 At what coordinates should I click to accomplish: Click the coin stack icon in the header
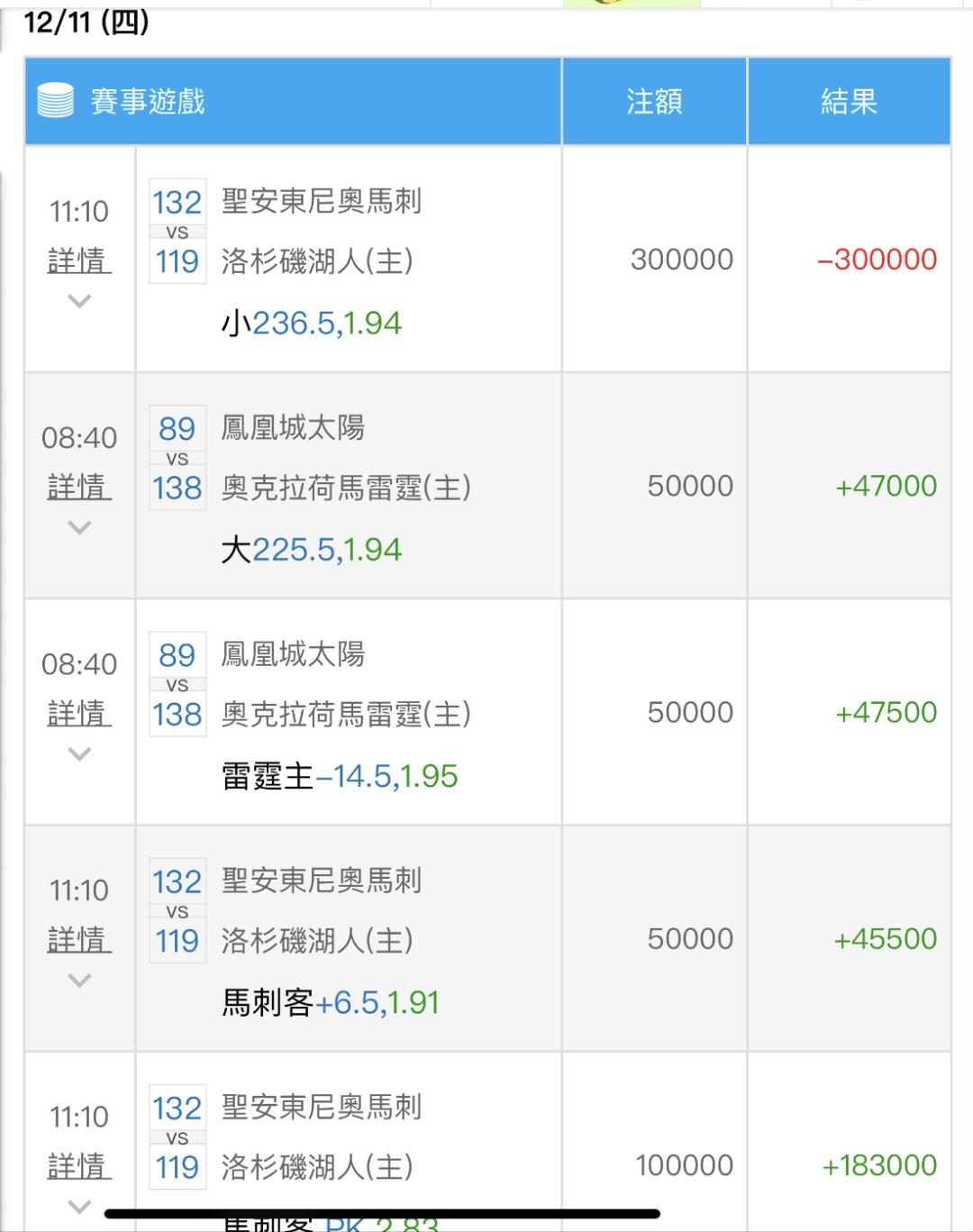click(55, 100)
